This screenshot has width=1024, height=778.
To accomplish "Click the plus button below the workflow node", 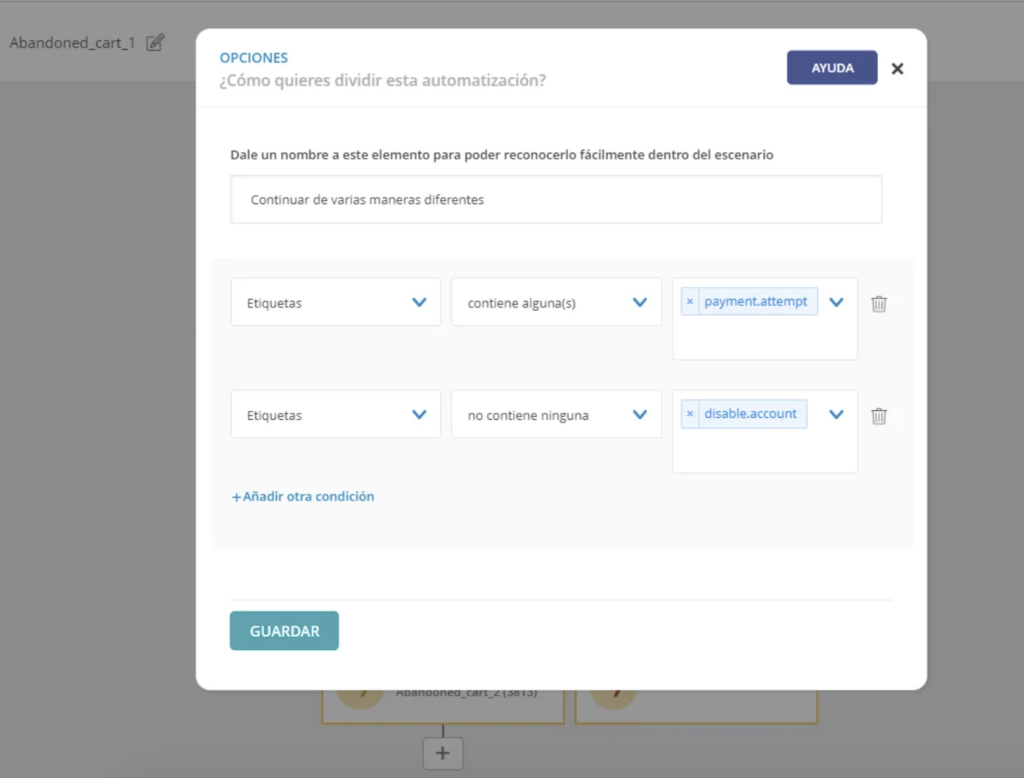I will [x=443, y=753].
